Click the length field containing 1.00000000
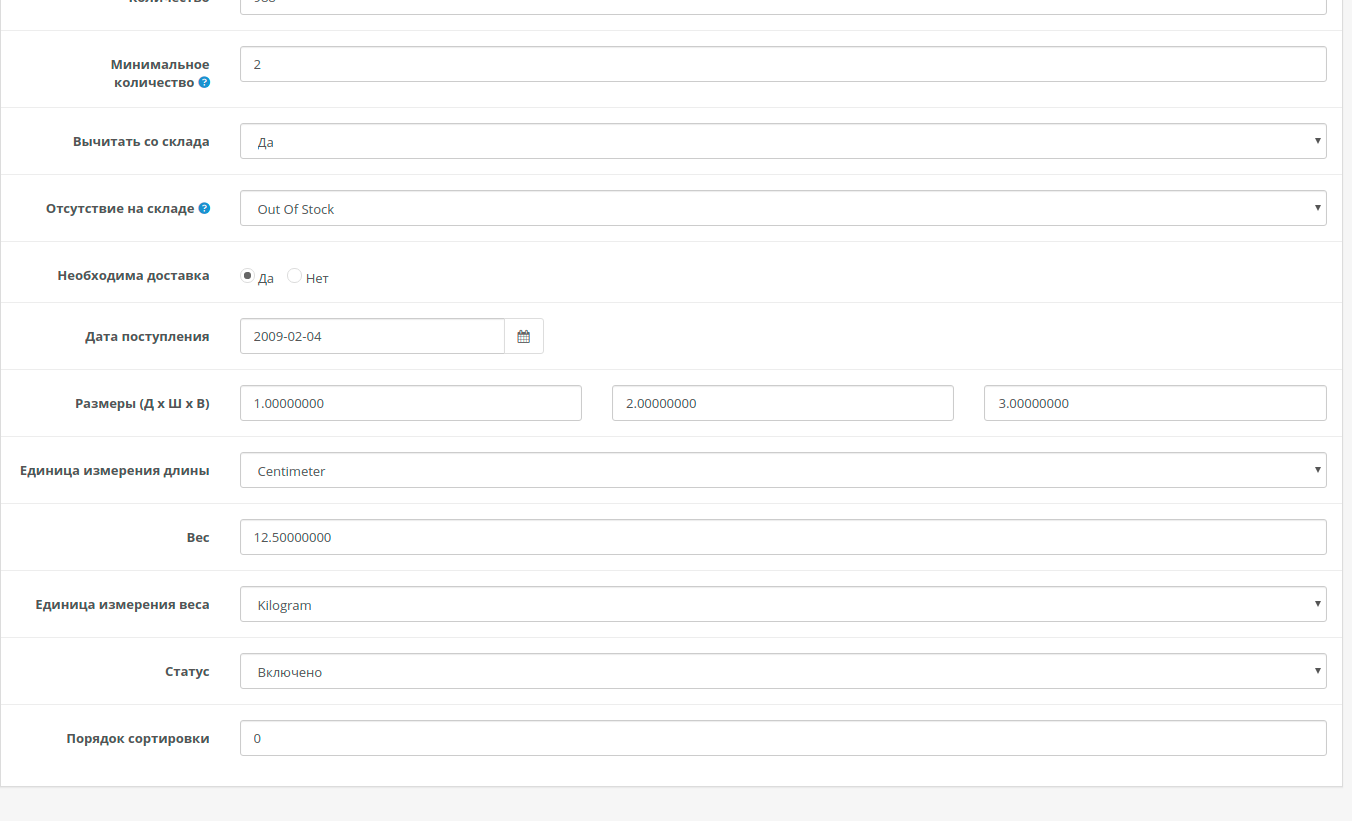The width and height of the screenshot is (1352, 821). [x=410, y=403]
